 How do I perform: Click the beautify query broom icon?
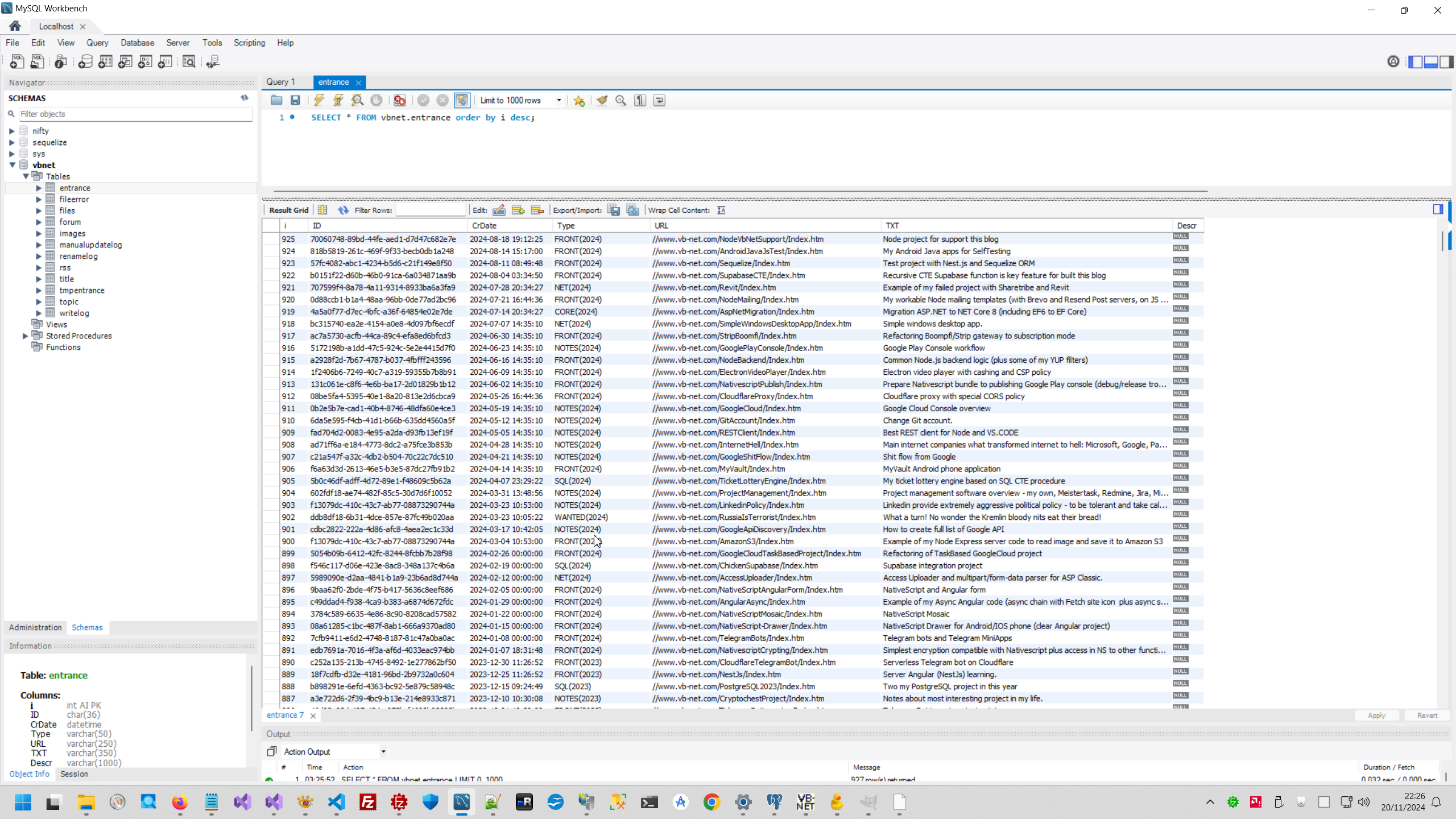602,101
